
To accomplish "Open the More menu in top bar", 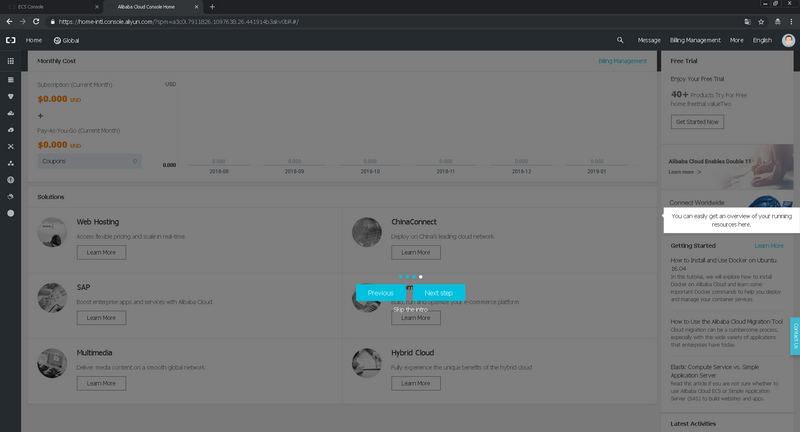I will [x=736, y=40].
